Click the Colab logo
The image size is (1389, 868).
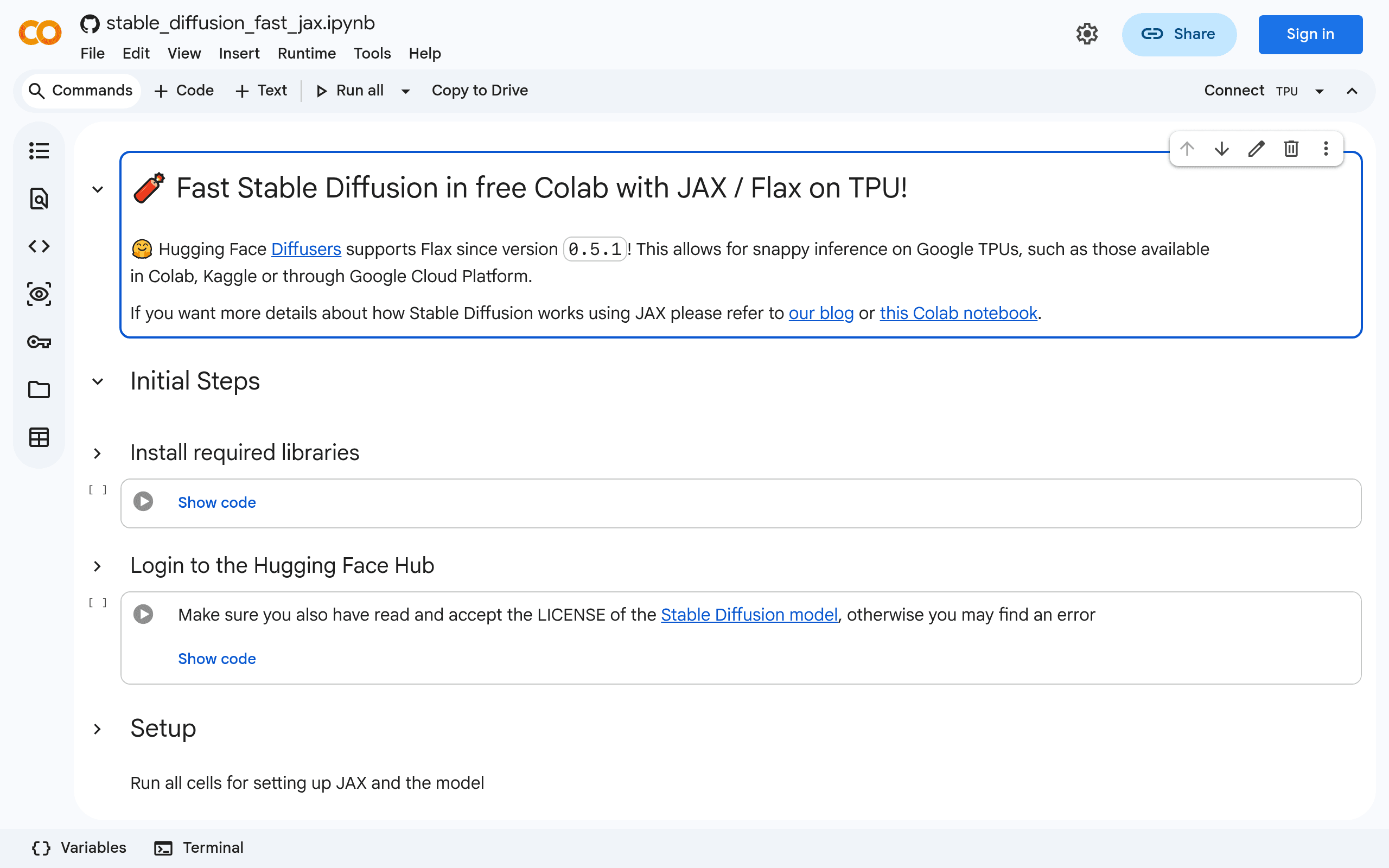click(x=40, y=33)
